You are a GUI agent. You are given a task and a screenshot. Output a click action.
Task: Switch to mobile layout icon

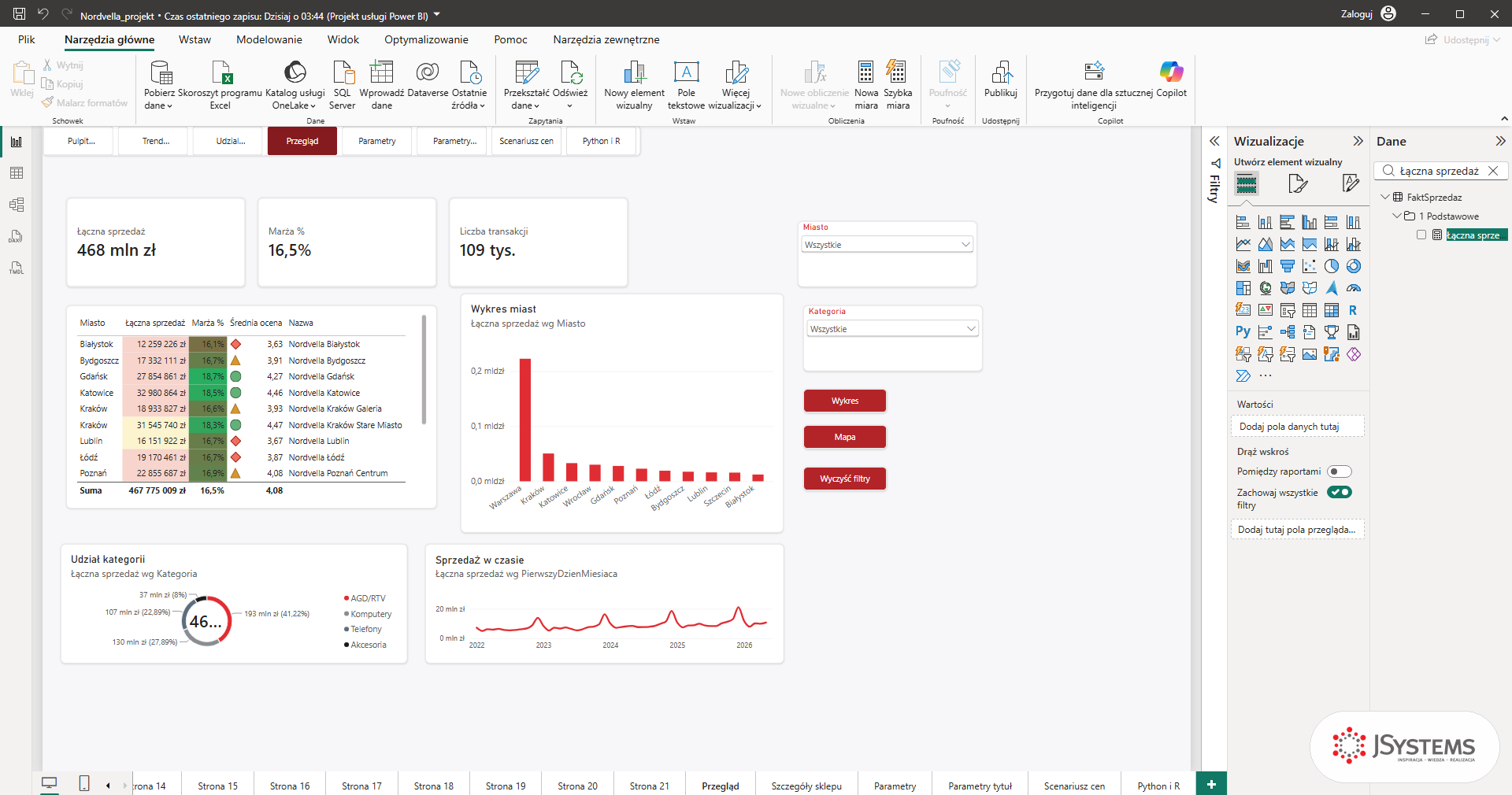(84, 783)
